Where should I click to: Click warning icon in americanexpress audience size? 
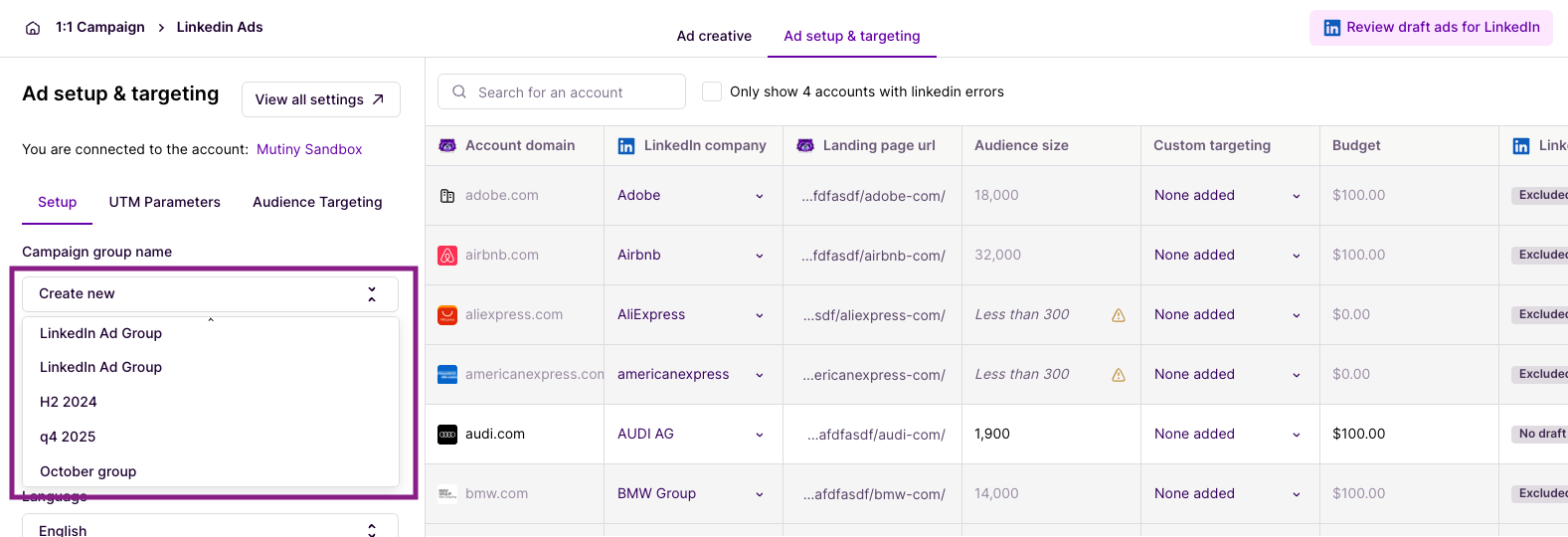pos(1119,375)
